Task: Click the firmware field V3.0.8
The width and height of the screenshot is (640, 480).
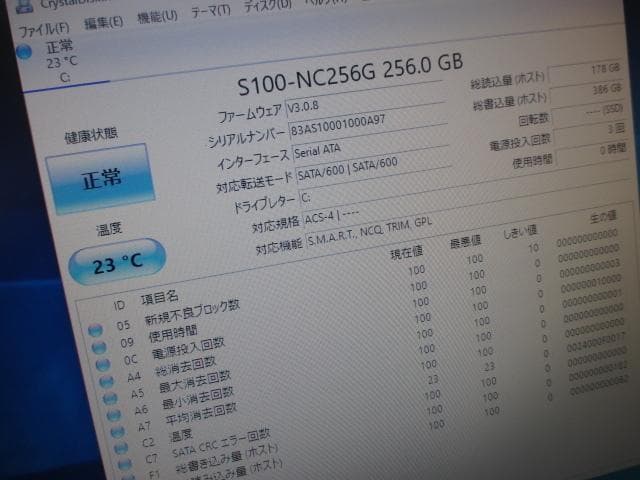Action: click(364, 103)
